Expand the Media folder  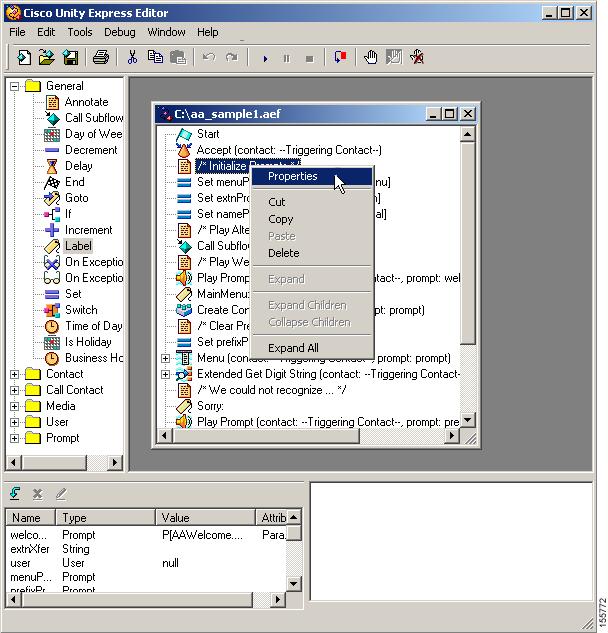click(15, 406)
